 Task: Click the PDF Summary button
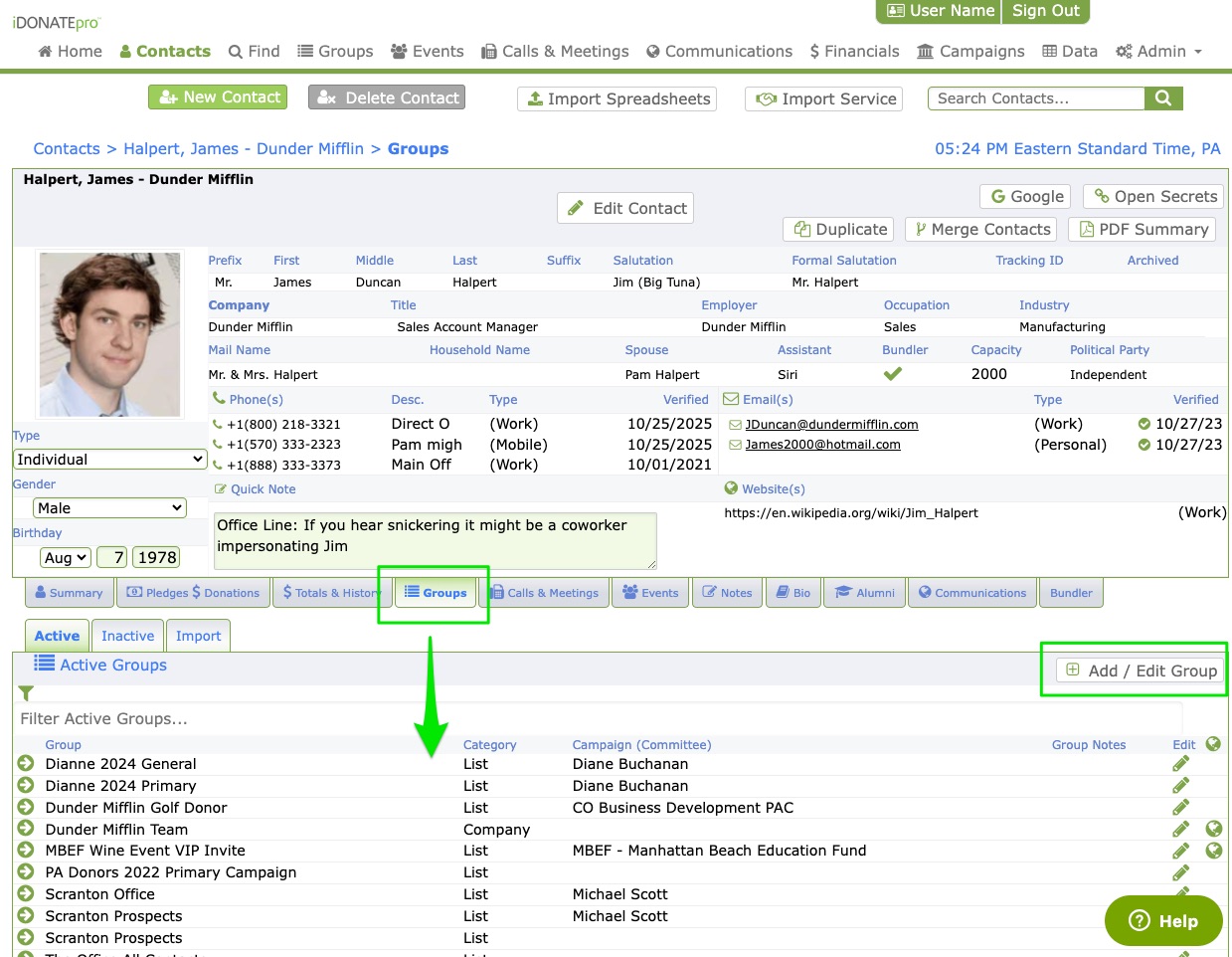tap(1143, 229)
